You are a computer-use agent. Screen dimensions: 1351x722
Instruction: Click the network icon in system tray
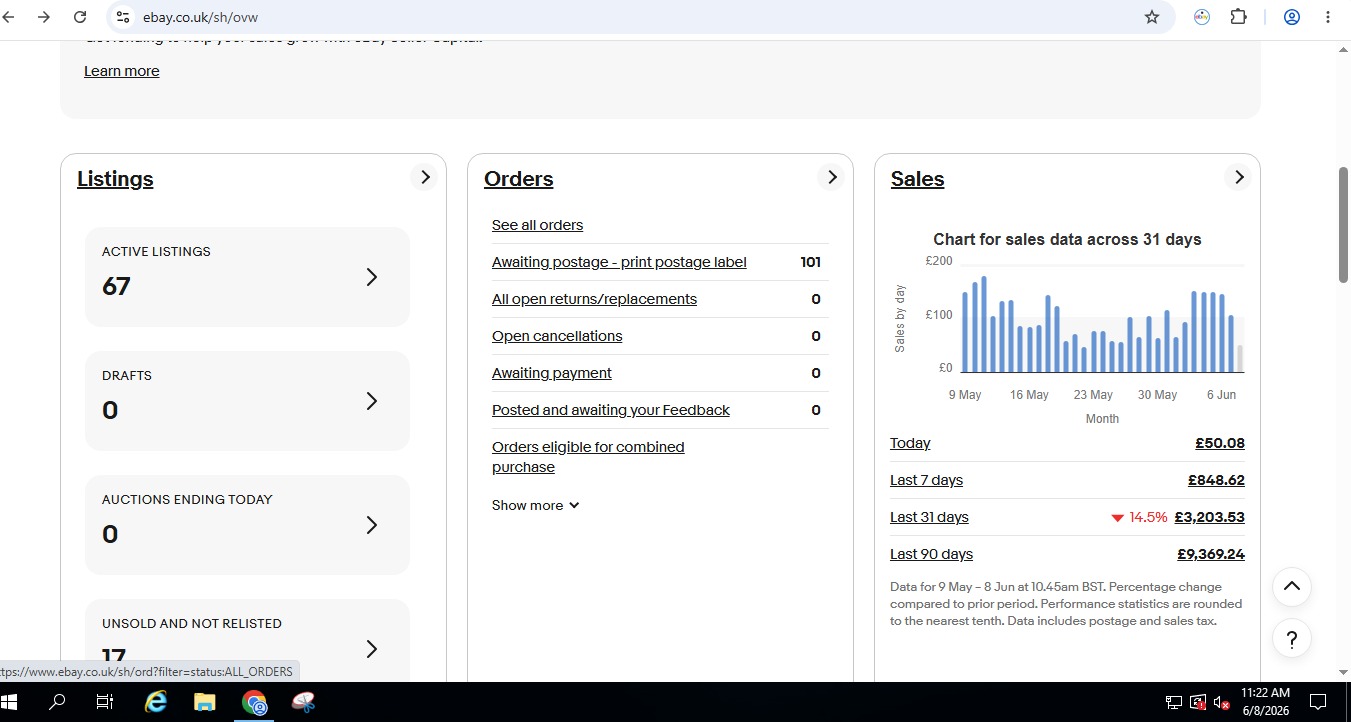(x=1173, y=702)
